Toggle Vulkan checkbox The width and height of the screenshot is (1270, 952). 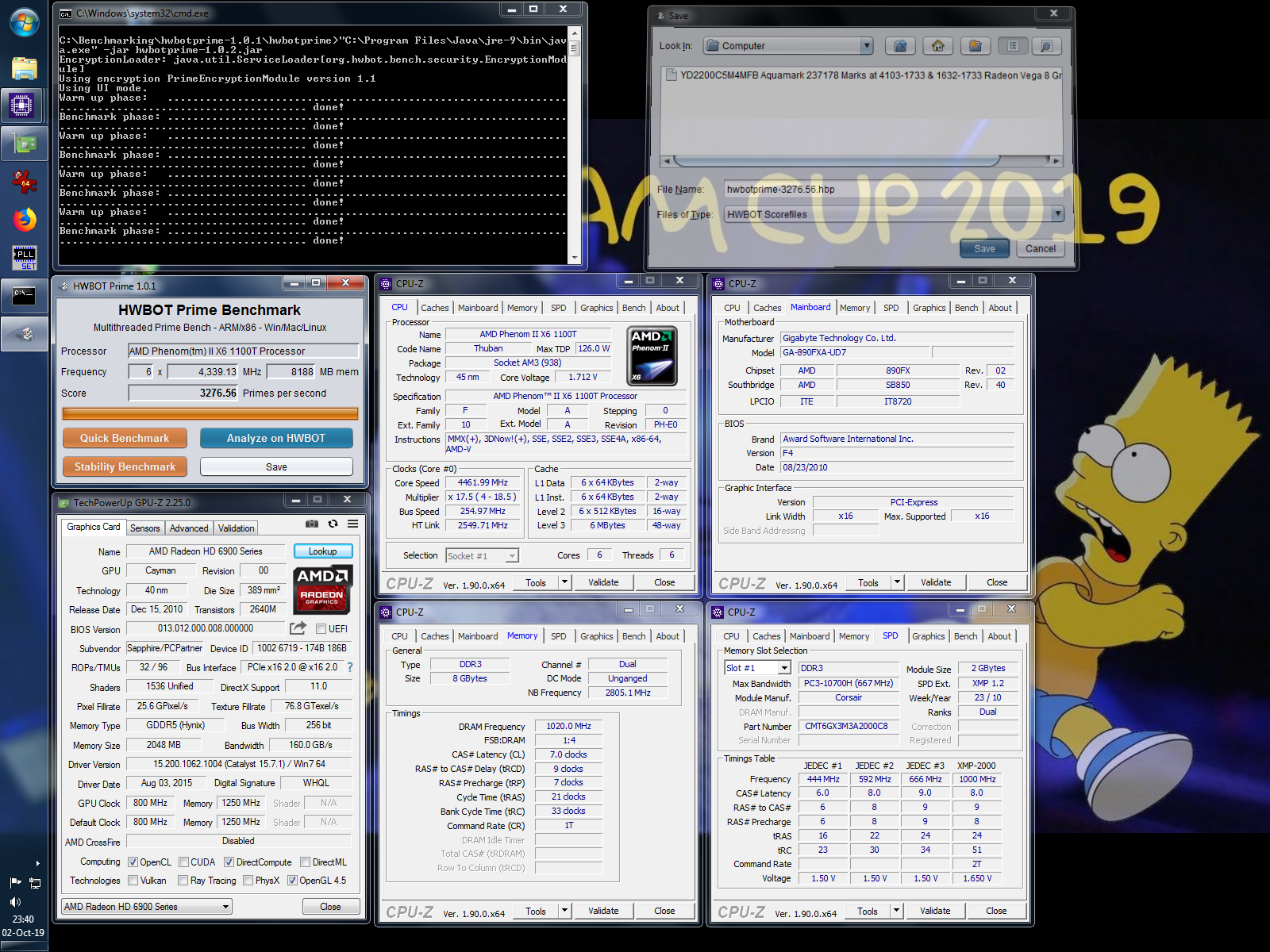133,881
